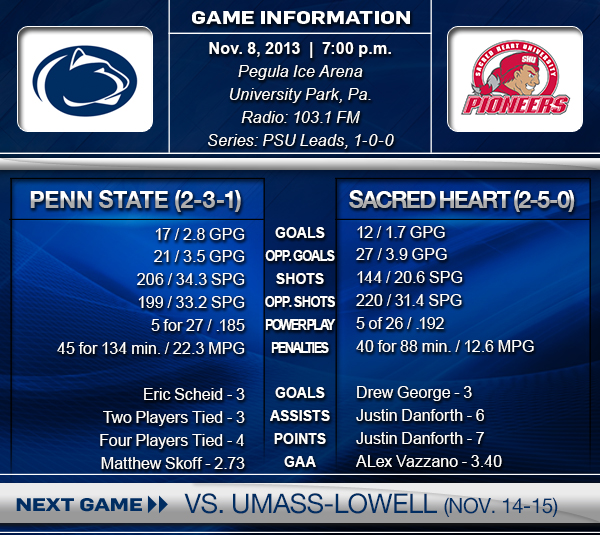Click ALex Vazzano GAA entry
Screen dimensions: 600x535
tap(429, 461)
